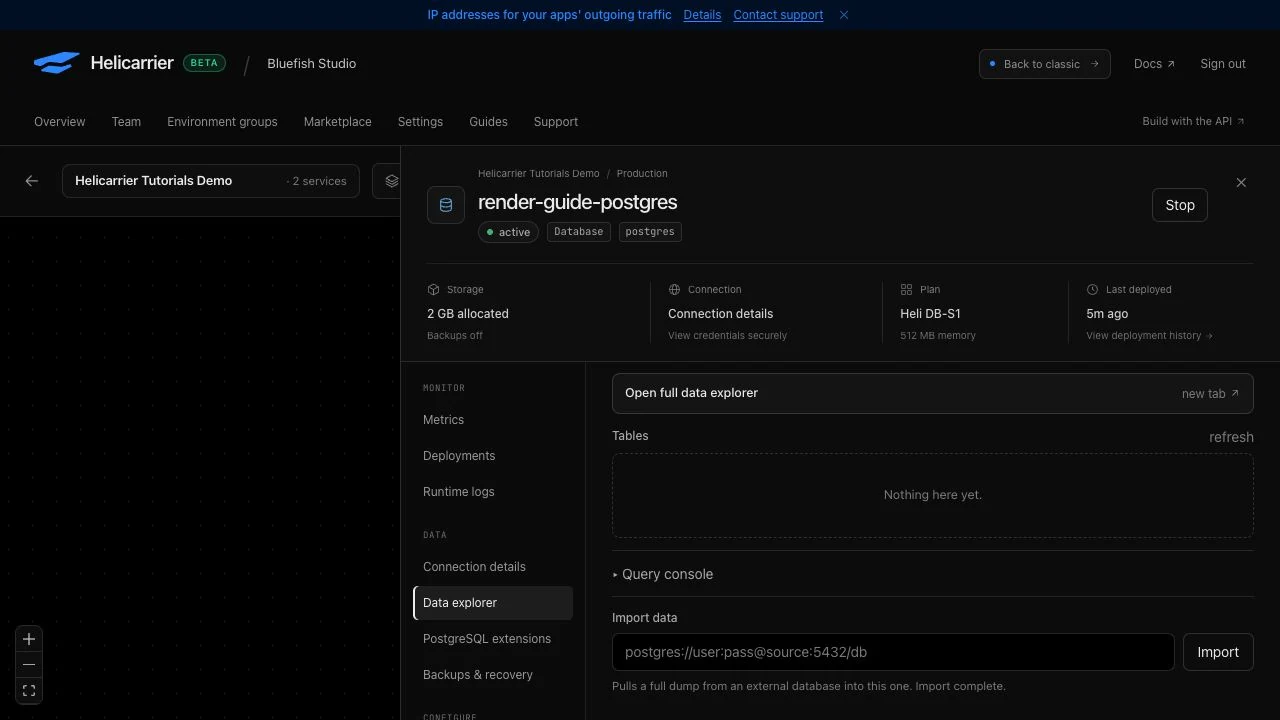Click the Storage cube icon
Image resolution: width=1280 pixels, height=720 pixels.
click(433, 290)
